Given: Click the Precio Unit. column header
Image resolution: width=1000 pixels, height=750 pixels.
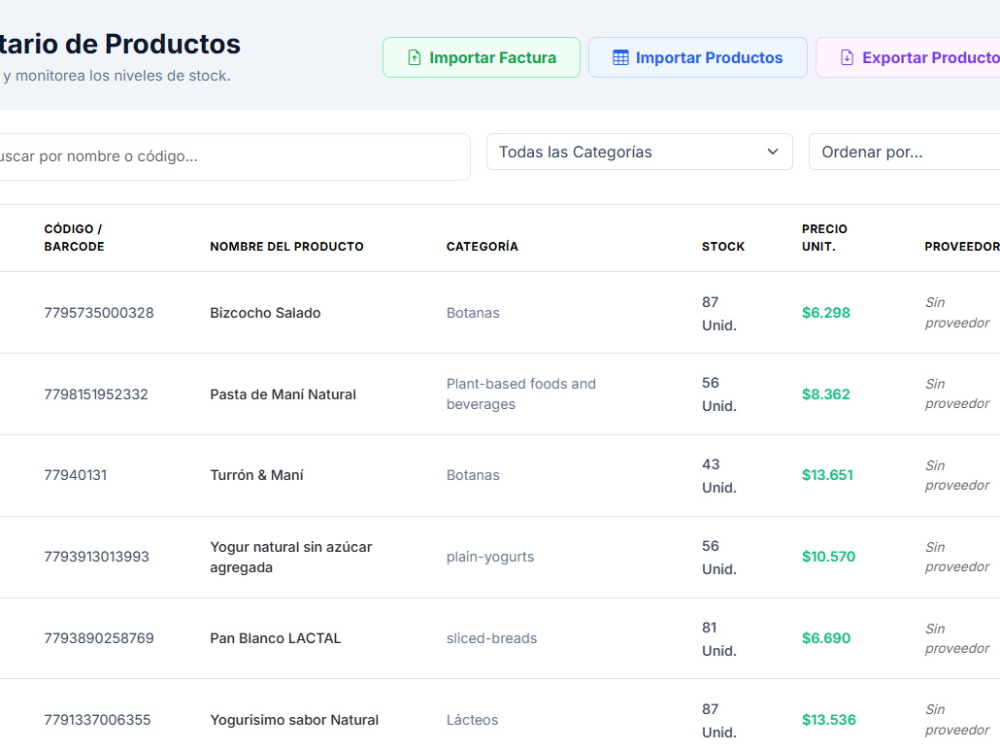Looking at the screenshot, I should 825,238.
